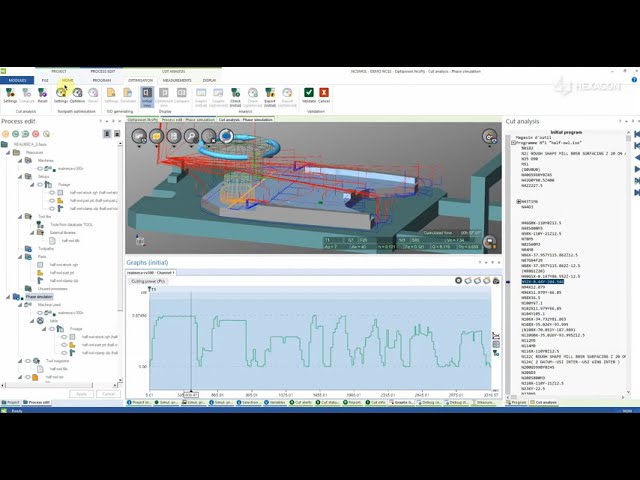Click black circle icon in graph toolbar

pyautogui.click(x=458, y=280)
